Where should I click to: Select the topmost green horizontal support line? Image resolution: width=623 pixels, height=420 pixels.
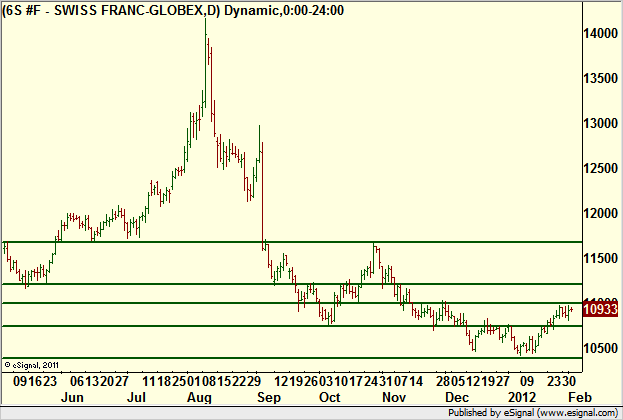[x=292, y=242]
